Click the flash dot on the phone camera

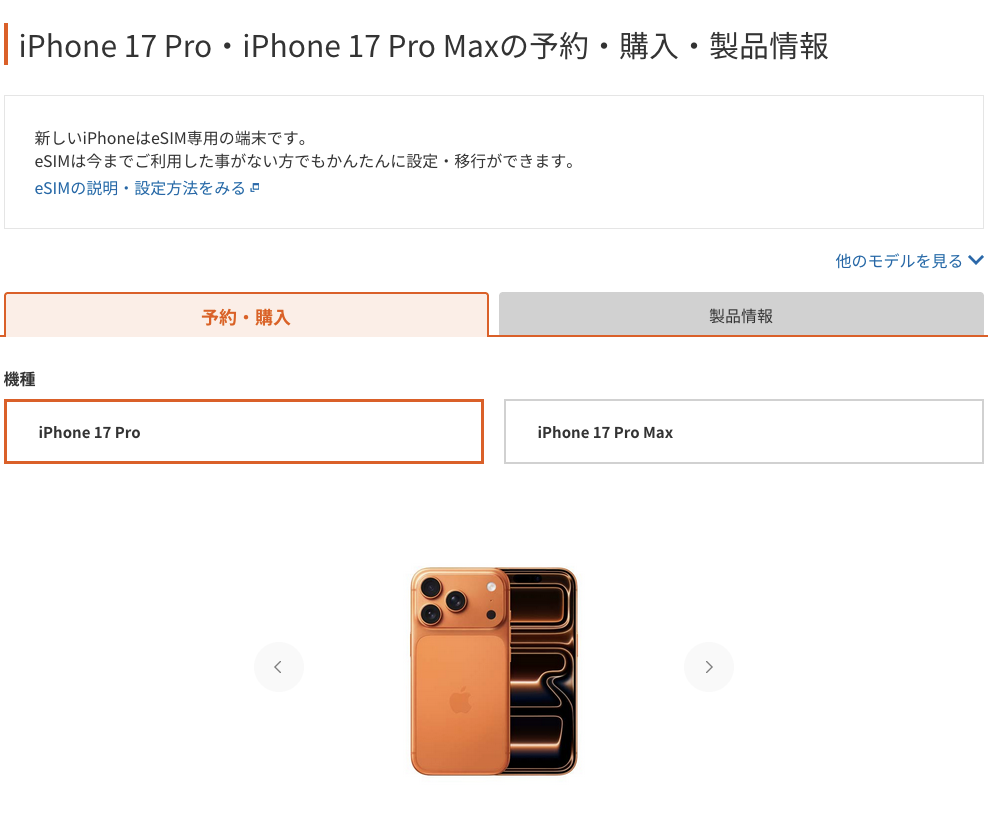[491, 587]
